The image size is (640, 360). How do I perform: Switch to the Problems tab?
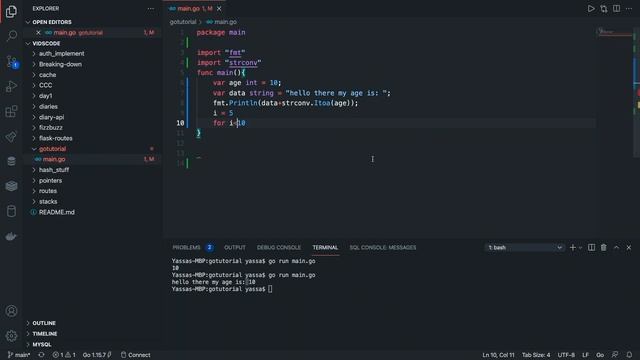(x=187, y=247)
